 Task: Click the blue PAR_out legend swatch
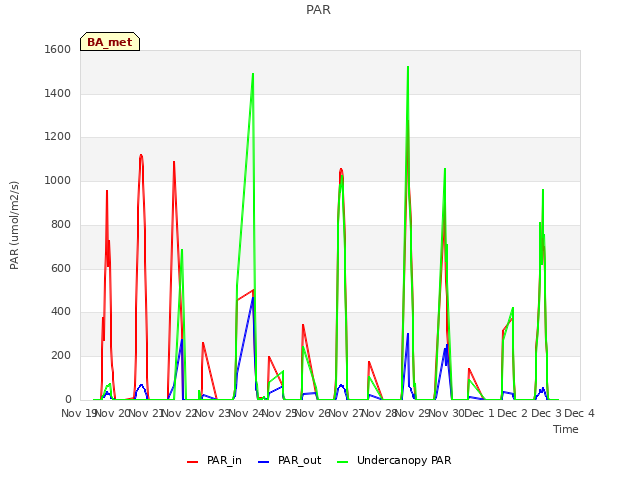point(264,462)
